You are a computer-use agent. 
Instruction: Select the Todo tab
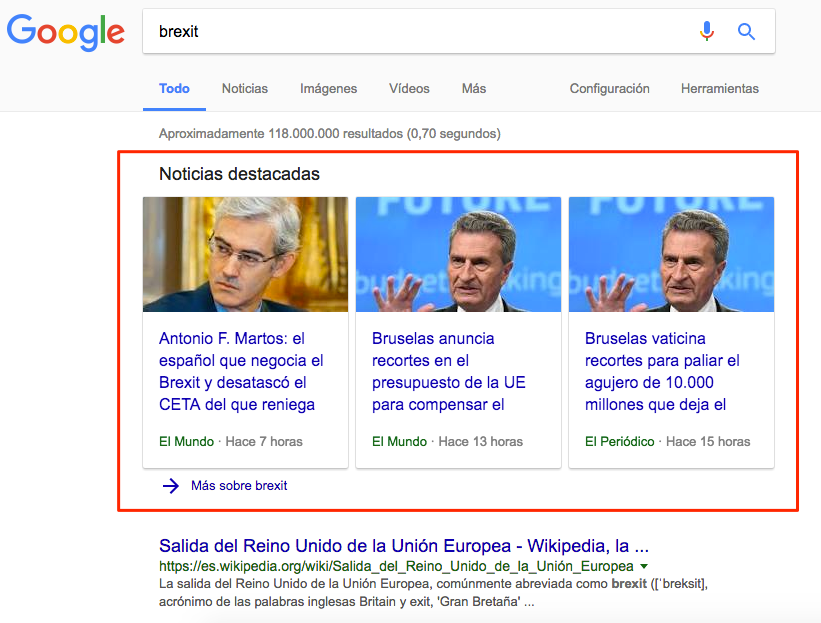[x=174, y=88]
